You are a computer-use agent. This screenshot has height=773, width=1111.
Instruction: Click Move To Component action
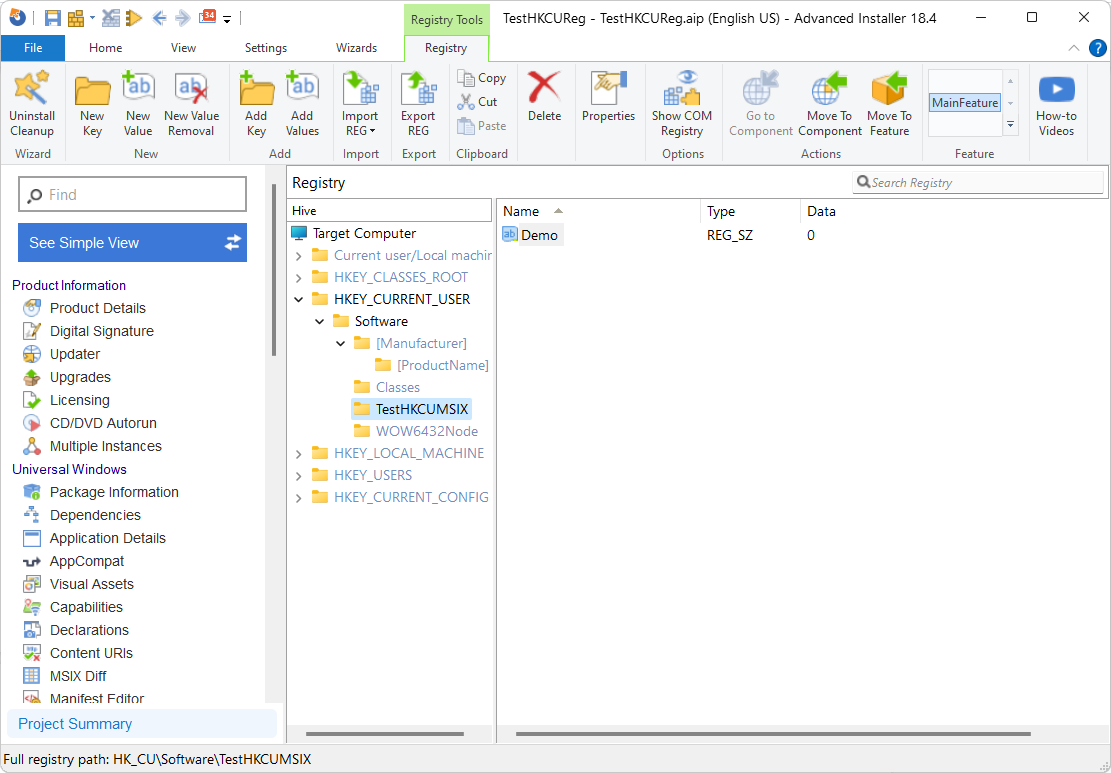(x=830, y=103)
